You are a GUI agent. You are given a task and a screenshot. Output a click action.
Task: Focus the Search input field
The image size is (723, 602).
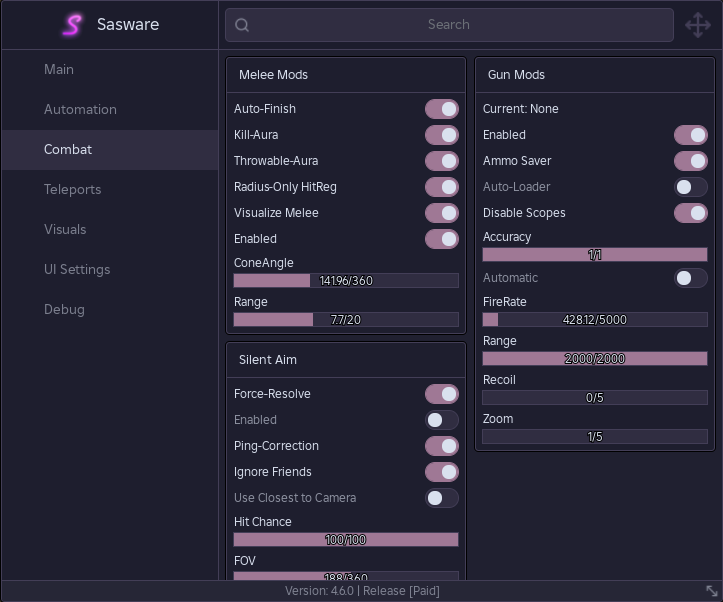449,25
